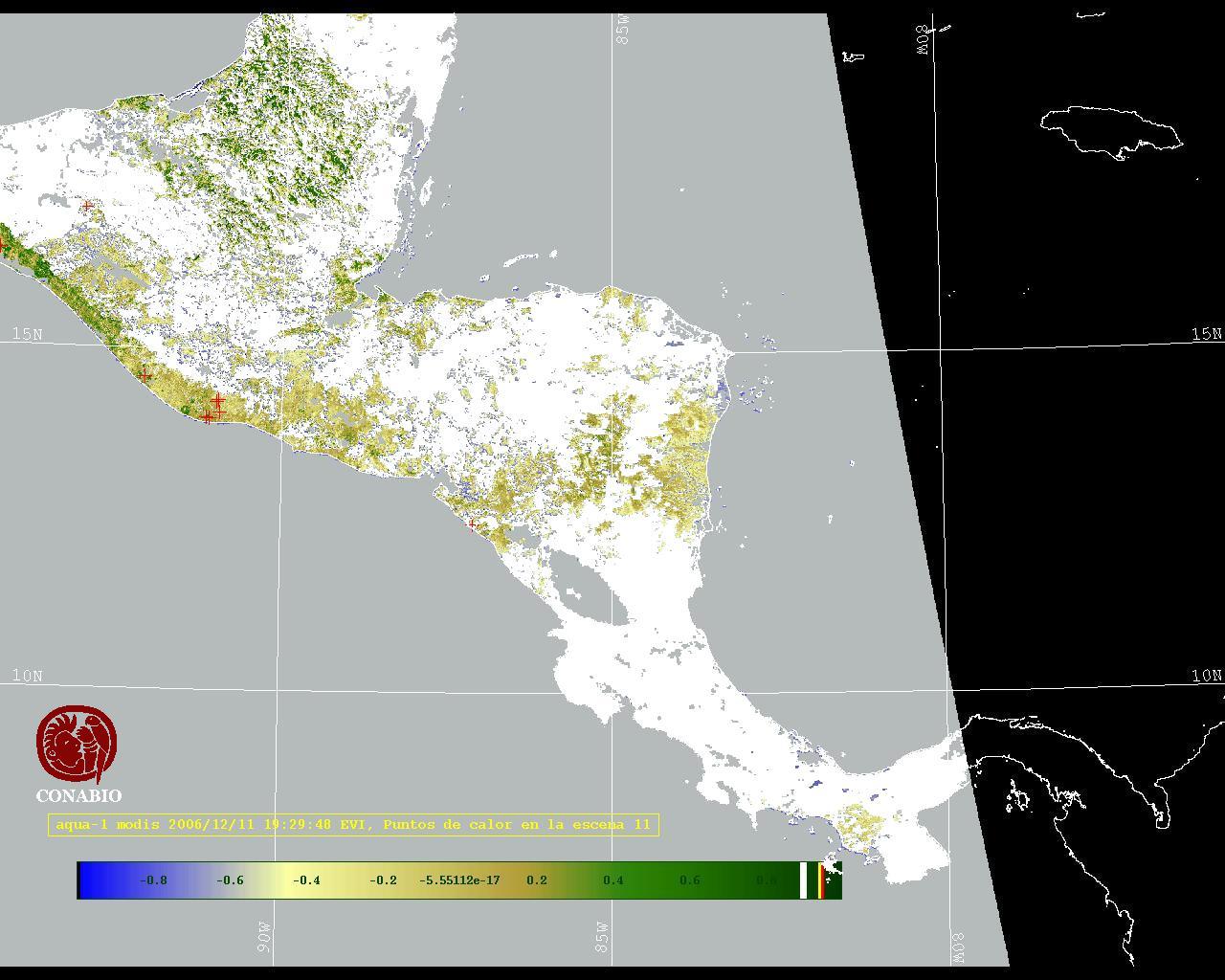Click the 90W longitude label at the bottom

[264, 937]
